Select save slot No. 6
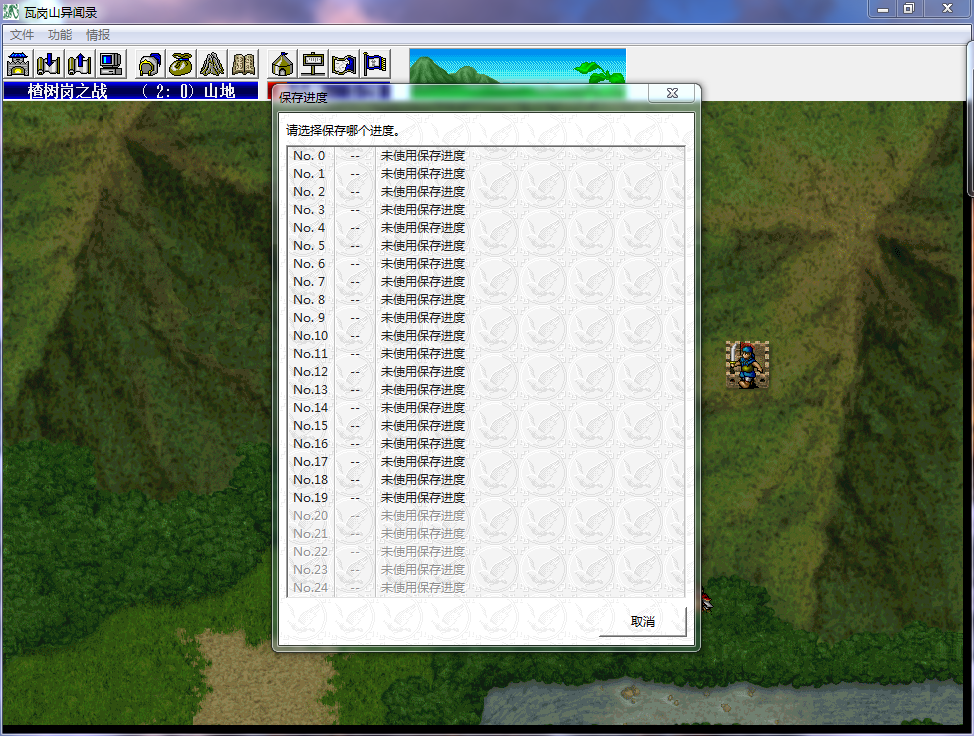 [x=486, y=264]
